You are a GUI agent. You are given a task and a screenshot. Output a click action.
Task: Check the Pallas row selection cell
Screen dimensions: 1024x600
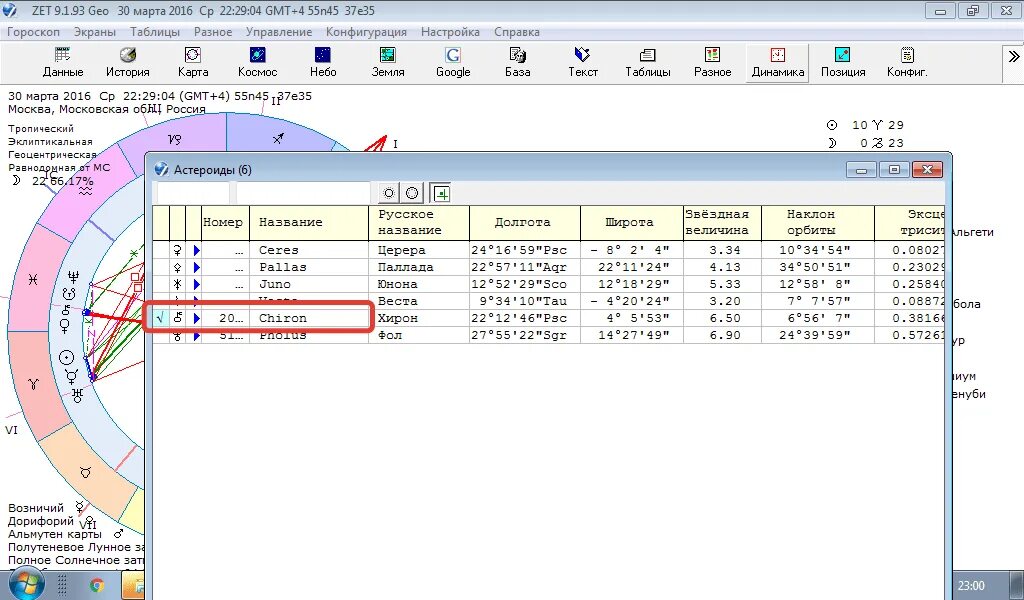[161, 267]
